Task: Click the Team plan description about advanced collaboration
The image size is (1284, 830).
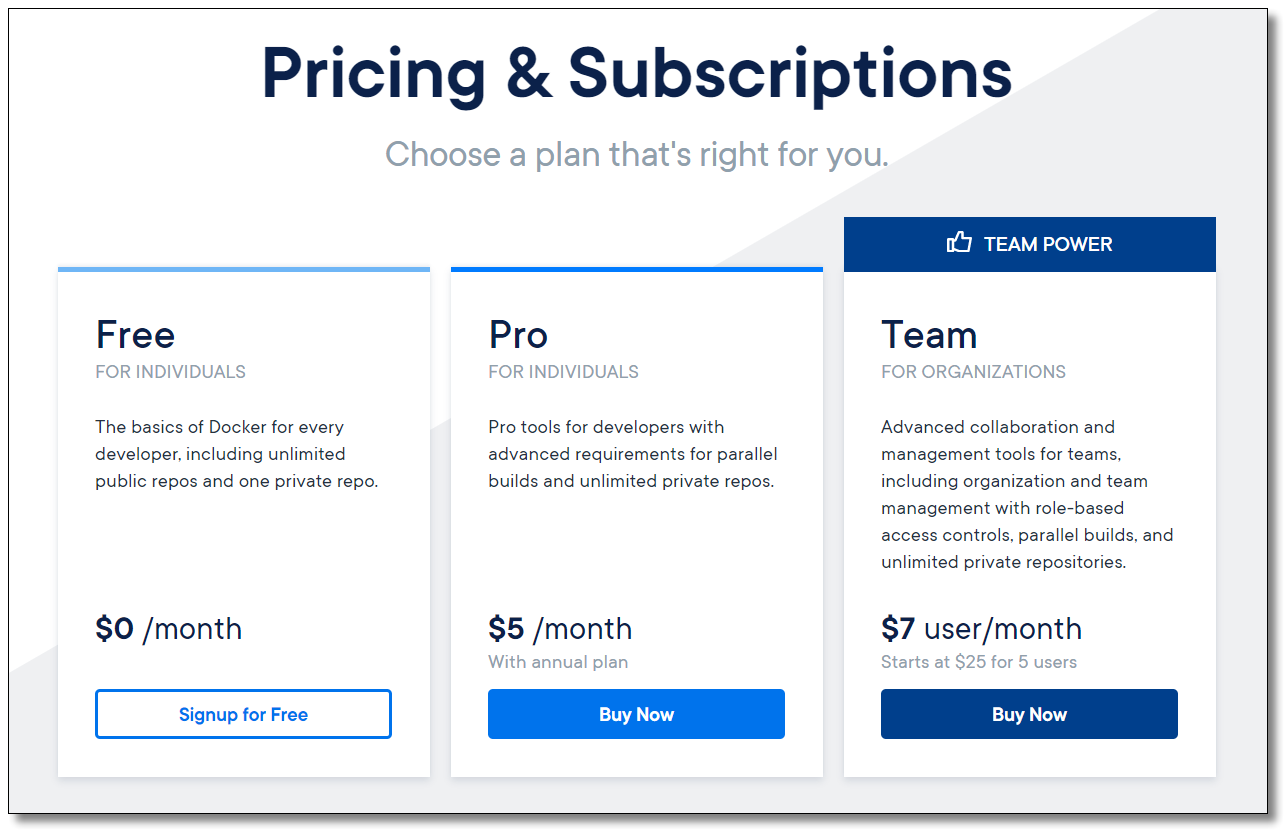Action: click(1027, 494)
